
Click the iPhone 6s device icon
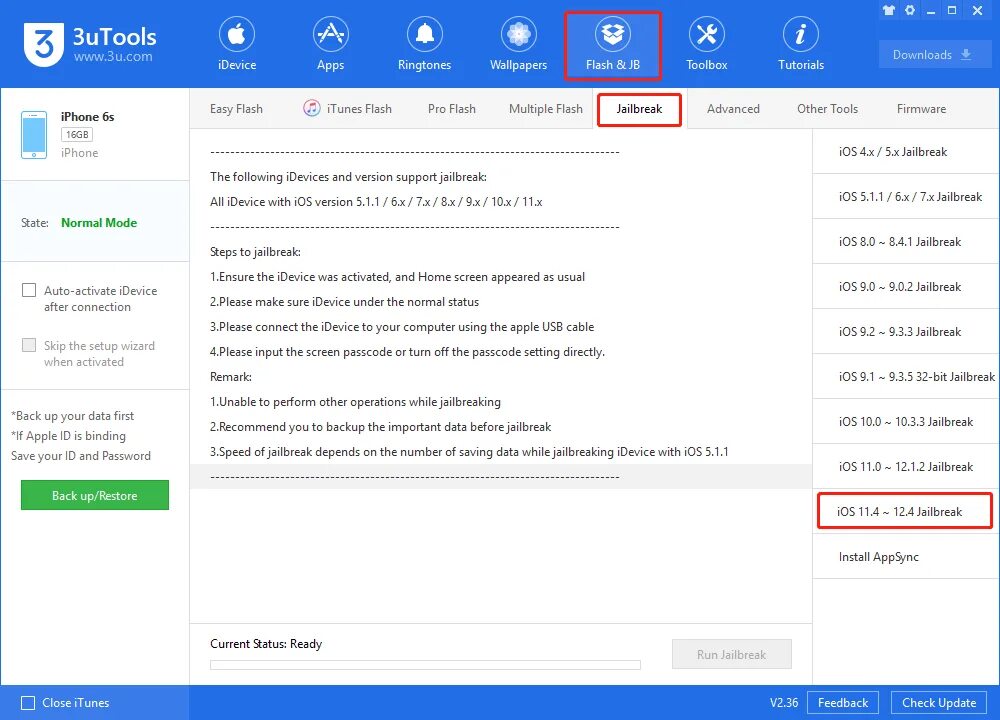click(x=34, y=135)
